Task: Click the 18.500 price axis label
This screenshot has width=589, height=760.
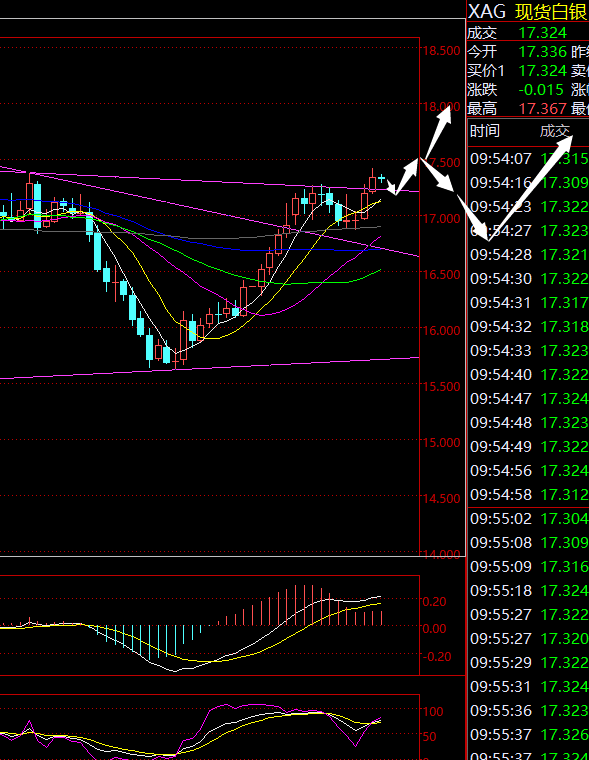Action: click(441, 51)
